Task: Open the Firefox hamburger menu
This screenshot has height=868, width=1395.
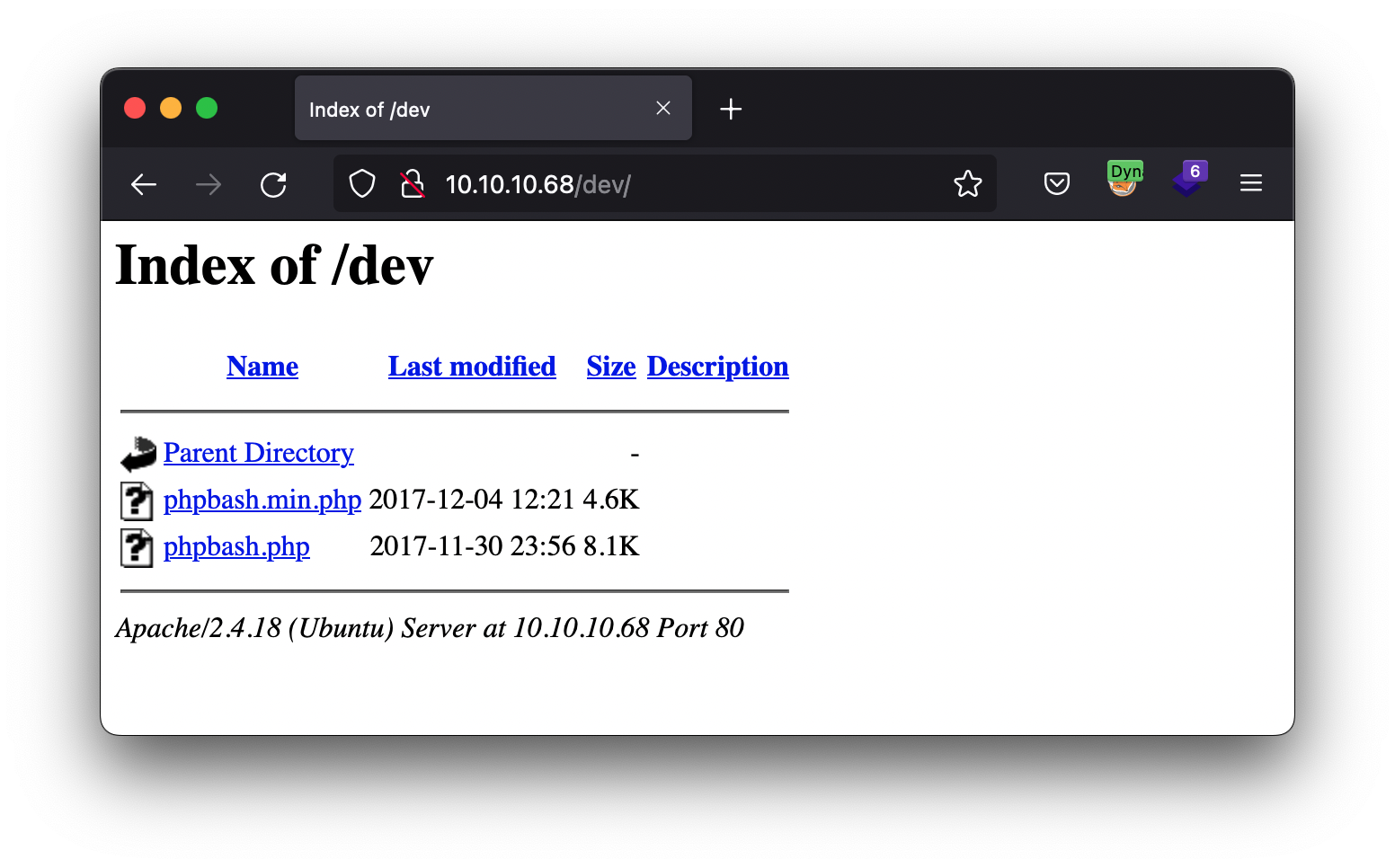Action: pos(1251,183)
